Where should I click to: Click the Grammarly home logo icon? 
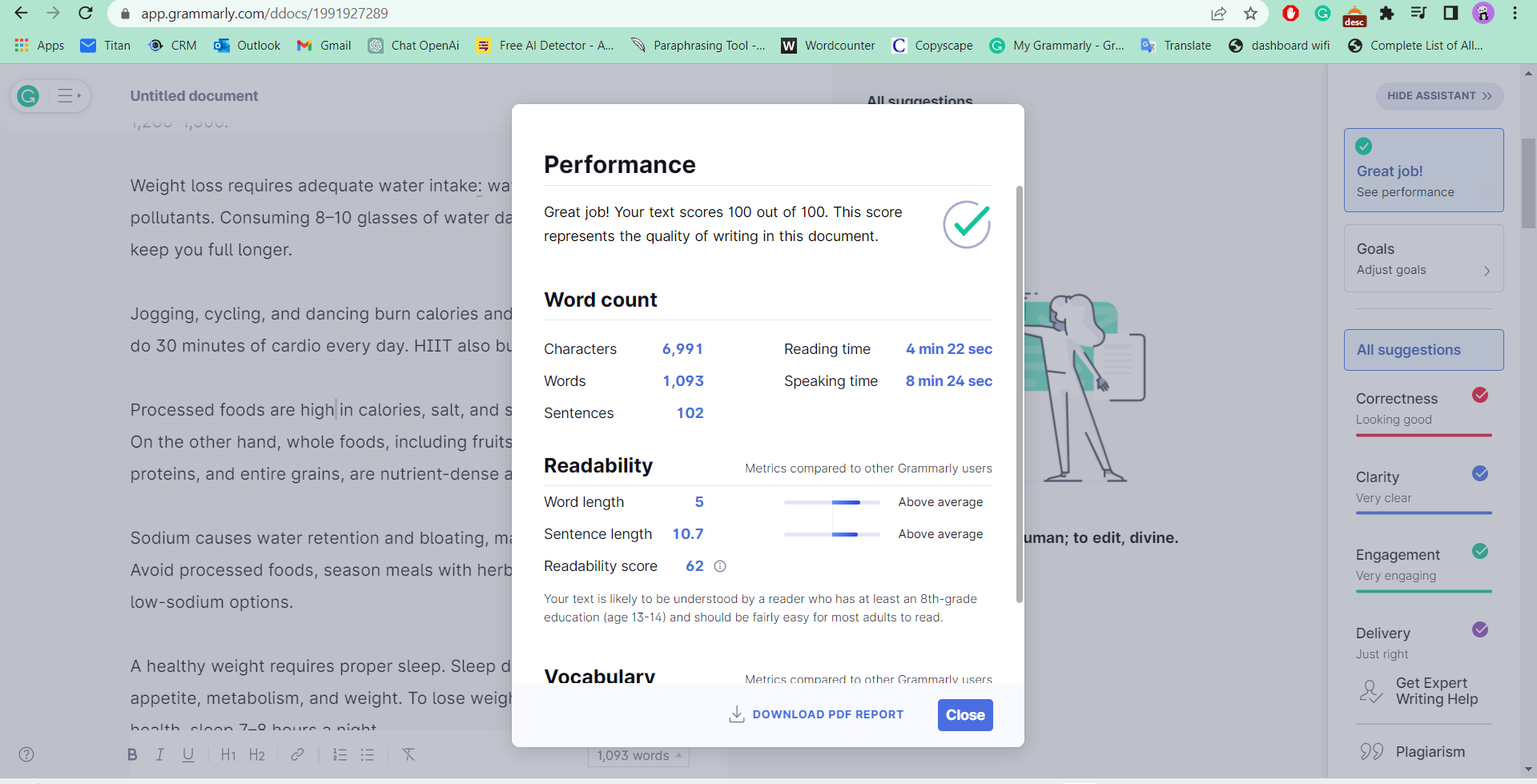coord(28,96)
